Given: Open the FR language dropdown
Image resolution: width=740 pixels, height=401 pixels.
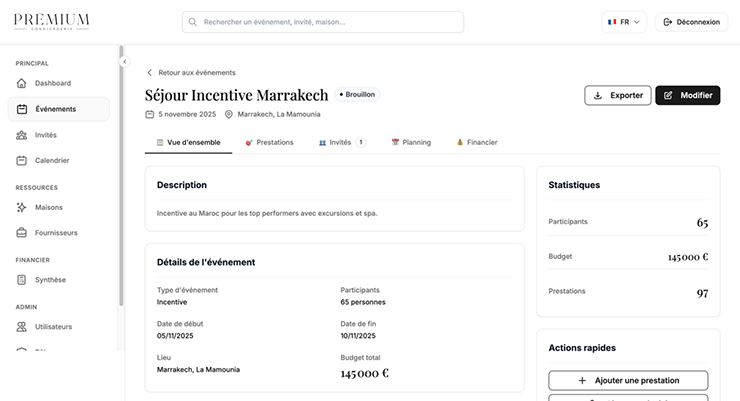Looking at the screenshot, I should tap(625, 22).
